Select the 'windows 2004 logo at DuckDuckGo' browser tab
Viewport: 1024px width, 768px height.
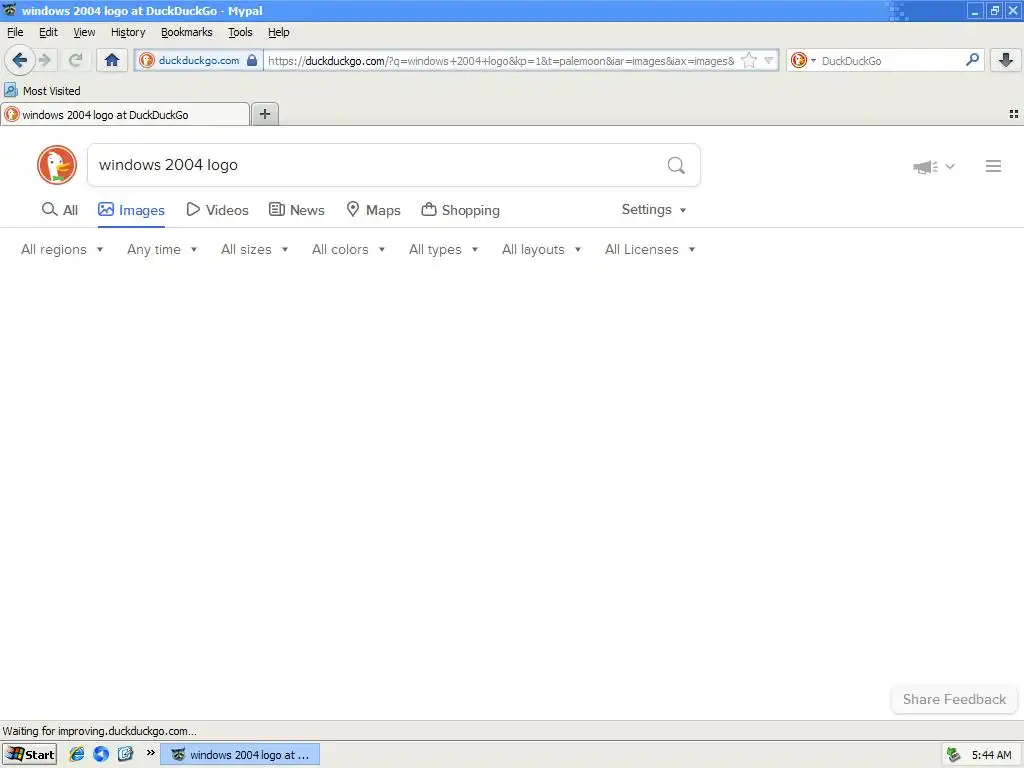click(x=125, y=115)
